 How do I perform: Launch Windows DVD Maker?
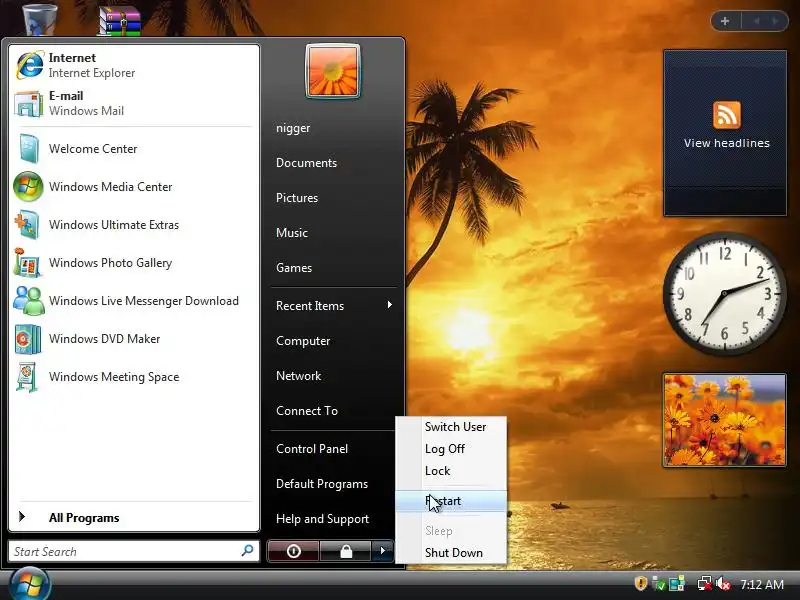[x=134, y=339]
